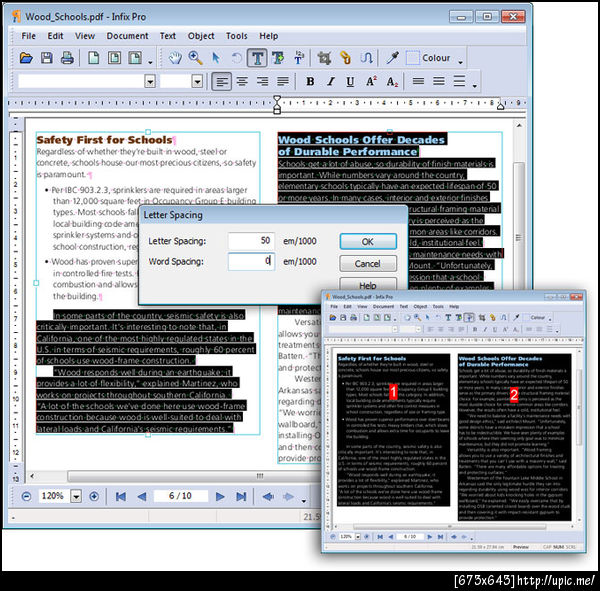
Task: Open the Text menu
Action: (168, 36)
